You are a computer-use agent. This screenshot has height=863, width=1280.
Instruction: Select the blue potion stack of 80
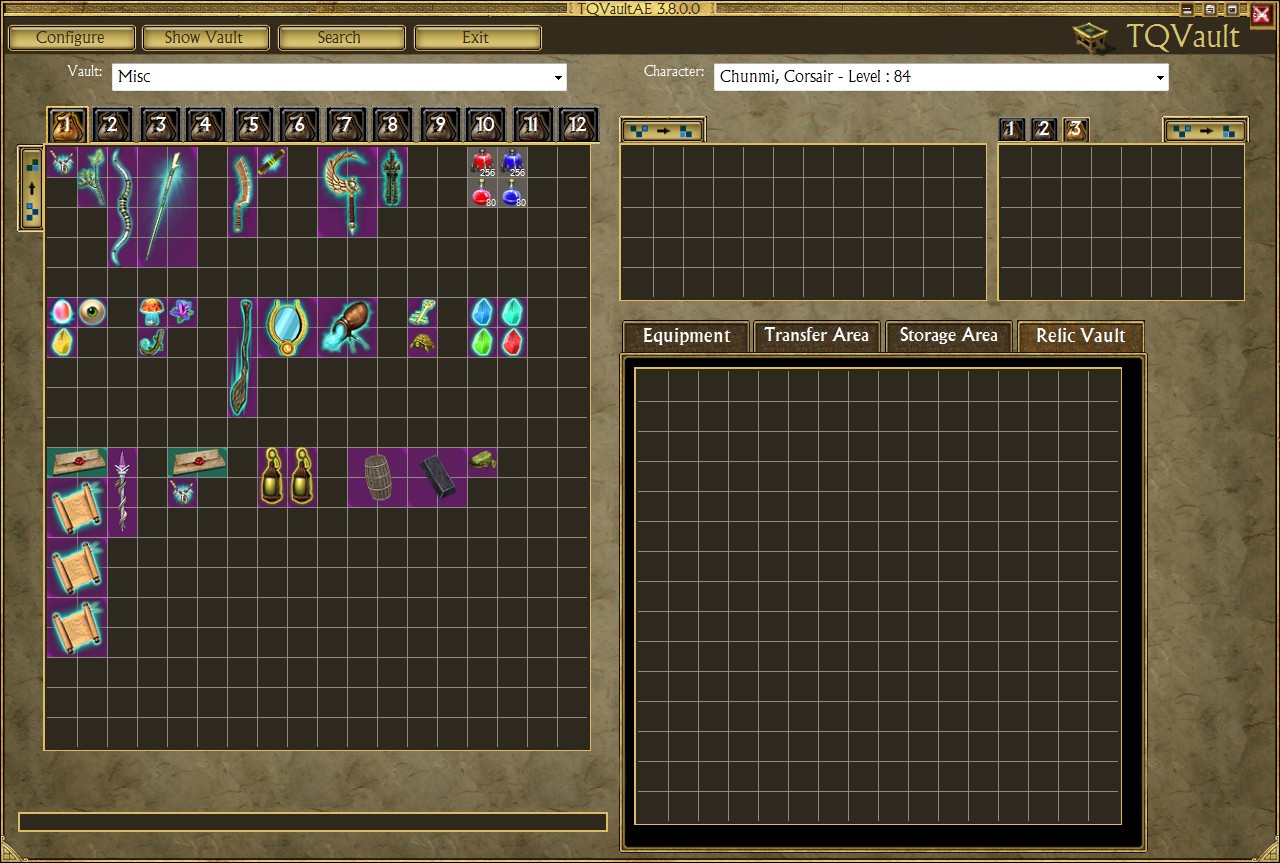coord(512,192)
